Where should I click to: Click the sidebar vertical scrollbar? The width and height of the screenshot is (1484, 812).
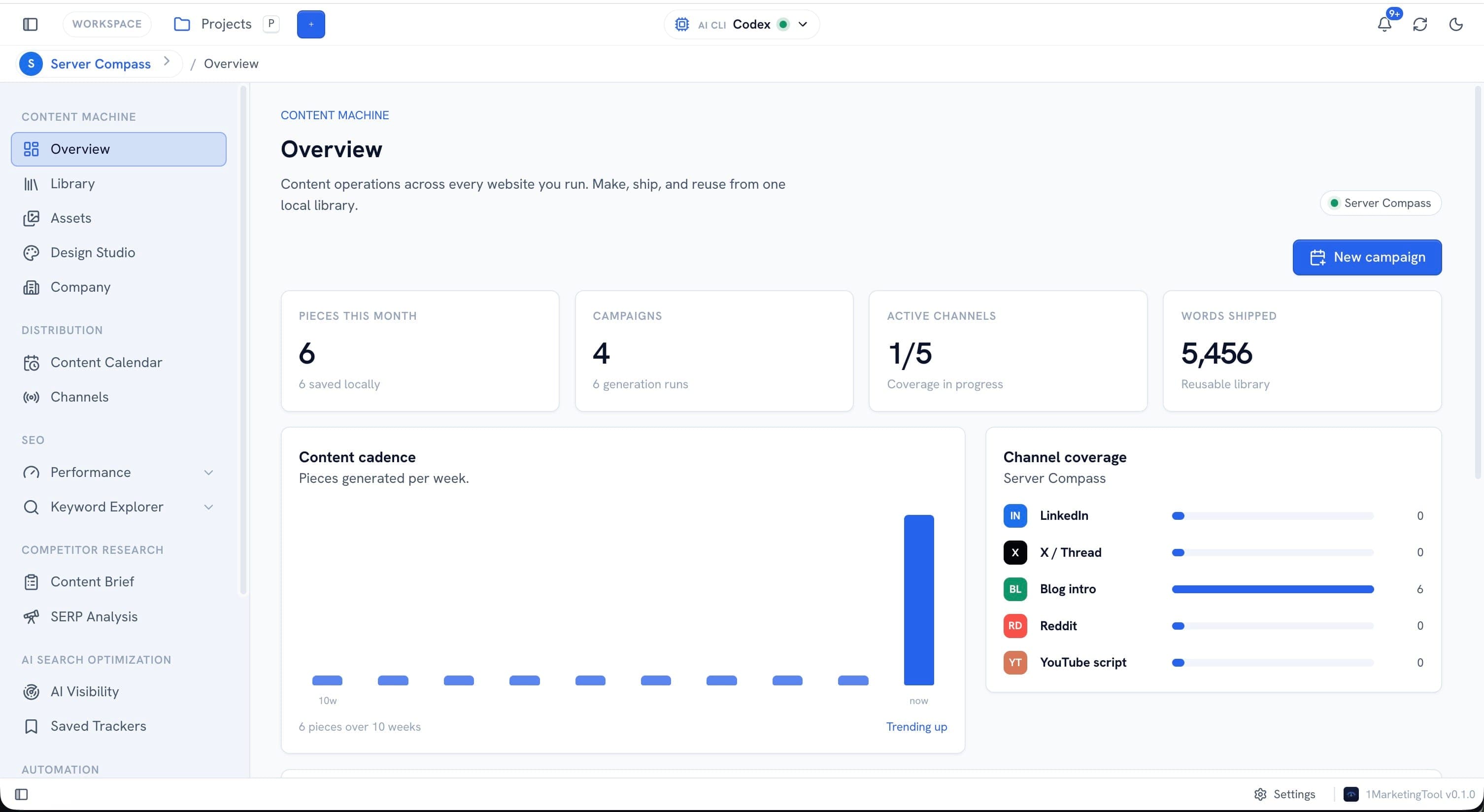pyautogui.click(x=243, y=340)
